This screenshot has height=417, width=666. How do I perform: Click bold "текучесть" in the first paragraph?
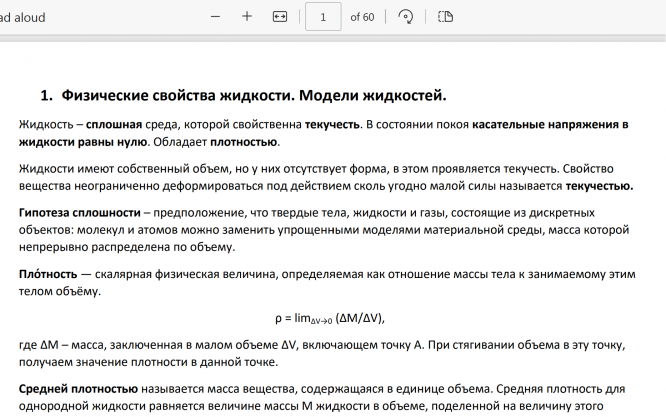[332, 124]
